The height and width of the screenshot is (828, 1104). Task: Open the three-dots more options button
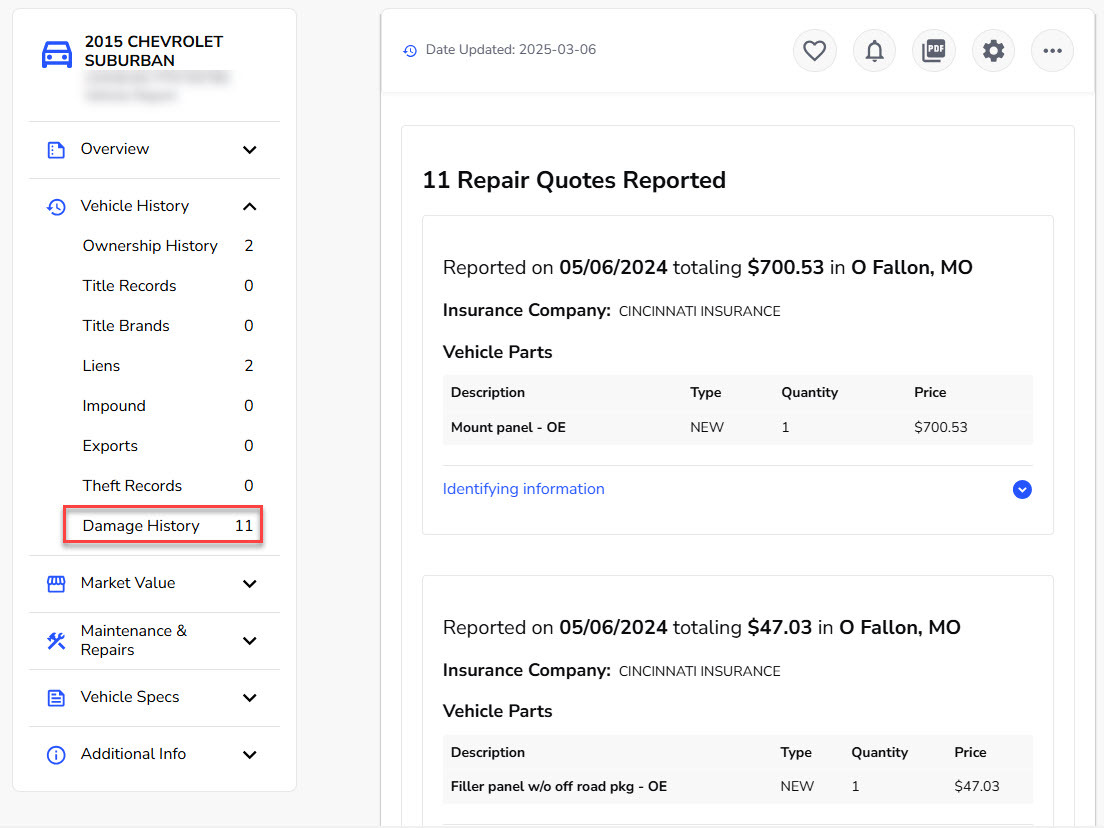pyautogui.click(x=1053, y=51)
